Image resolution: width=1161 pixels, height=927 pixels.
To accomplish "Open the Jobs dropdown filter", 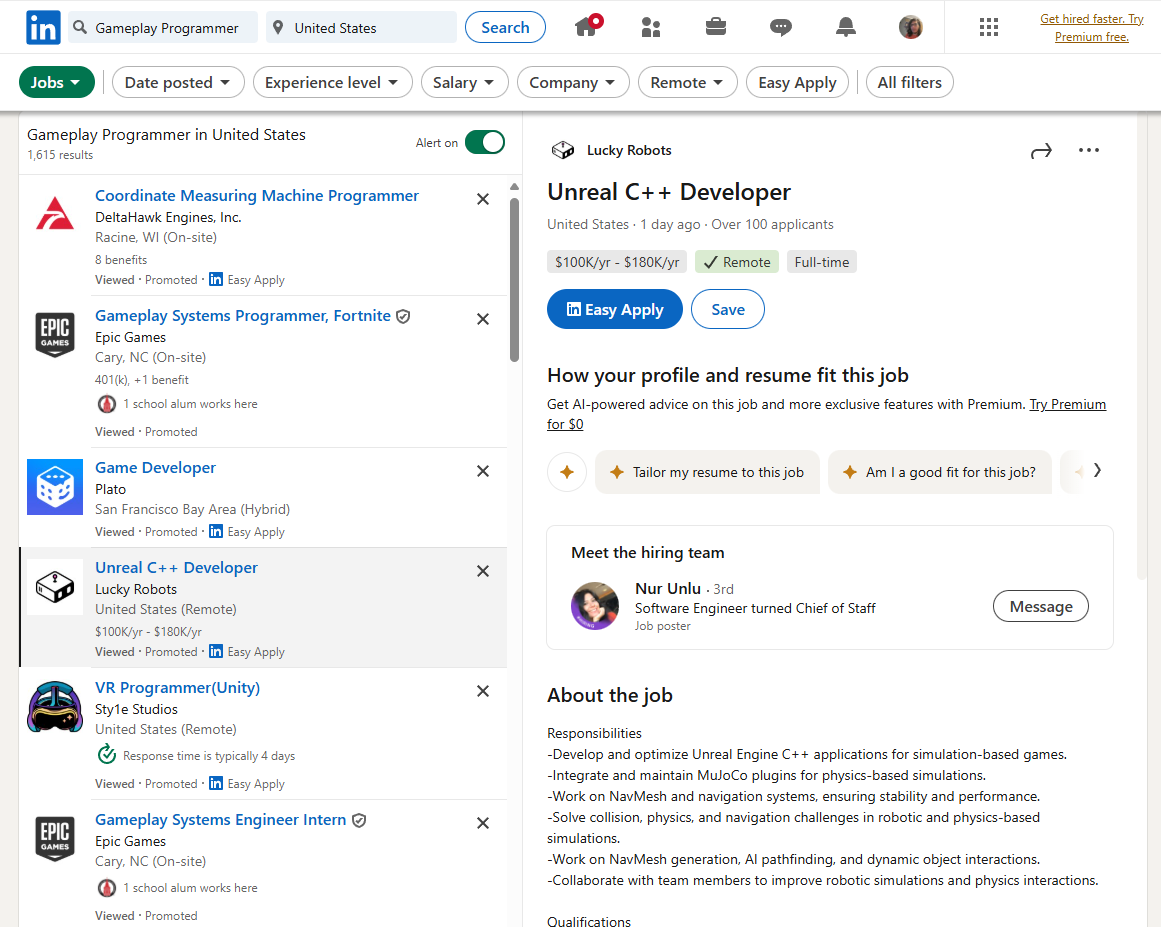I will (x=56, y=82).
